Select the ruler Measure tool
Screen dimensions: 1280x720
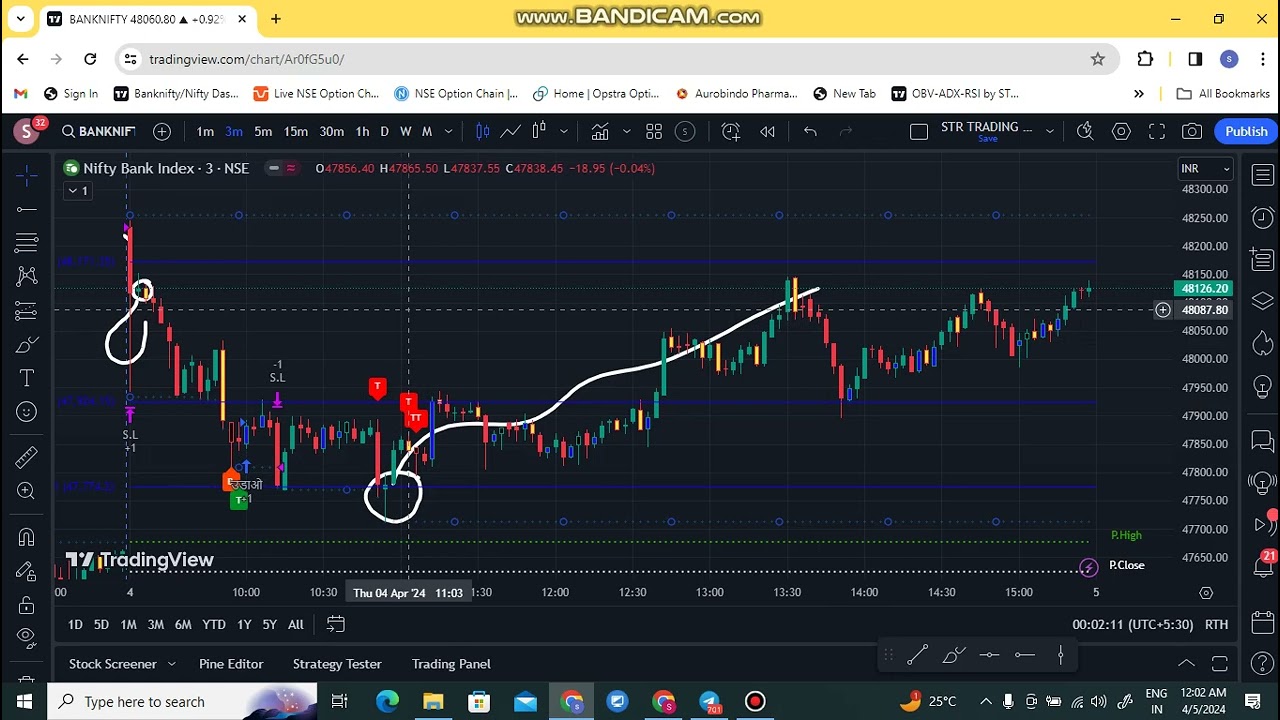(x=27, y=457)
